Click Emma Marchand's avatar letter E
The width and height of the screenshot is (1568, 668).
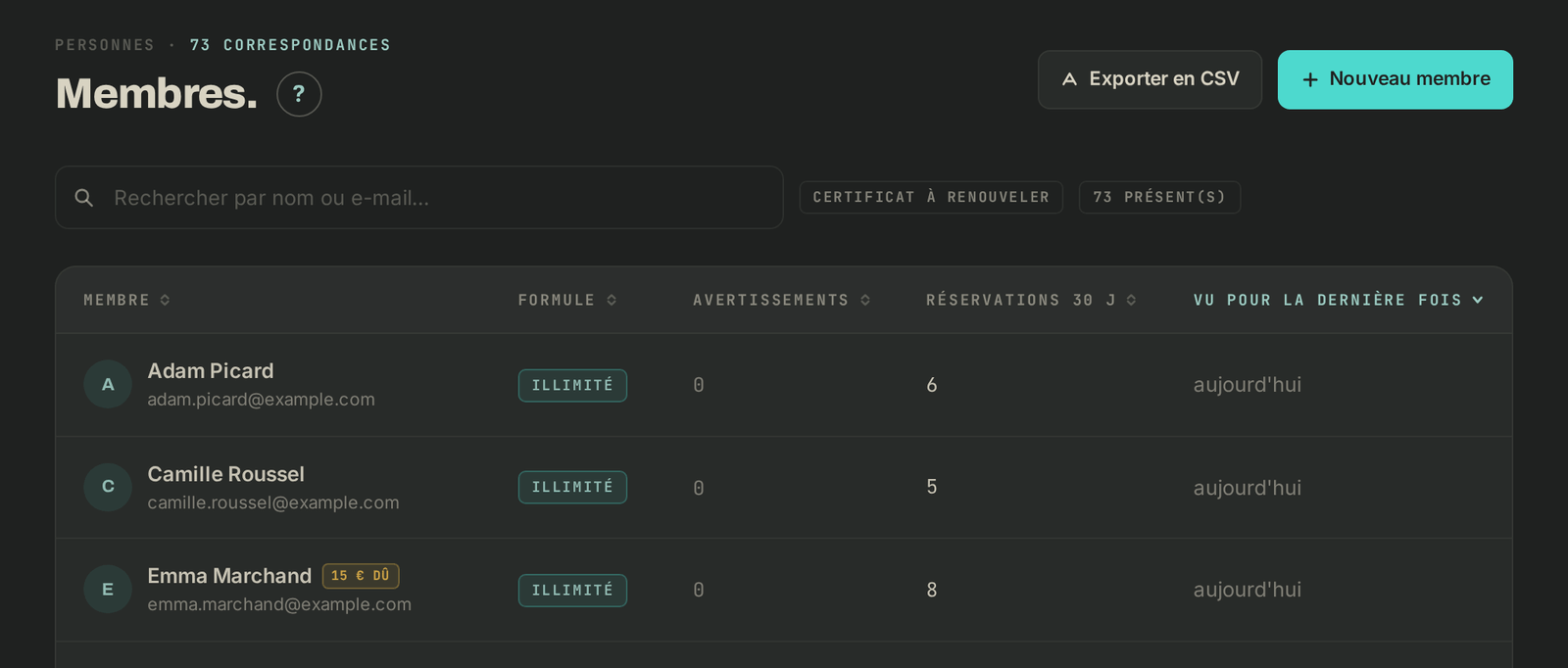click(x=108, y=590)
